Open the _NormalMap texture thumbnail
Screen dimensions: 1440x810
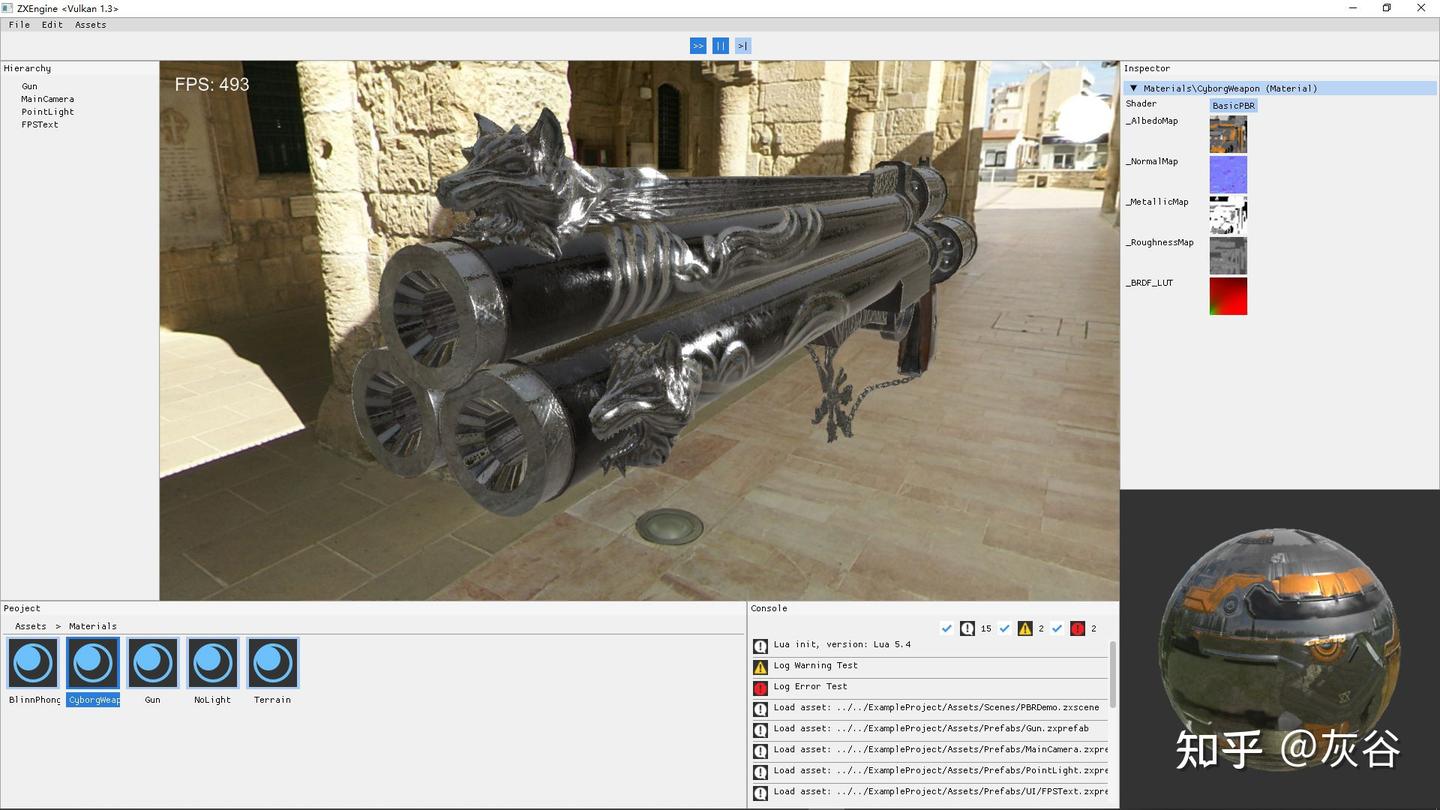coord(1228,174)
